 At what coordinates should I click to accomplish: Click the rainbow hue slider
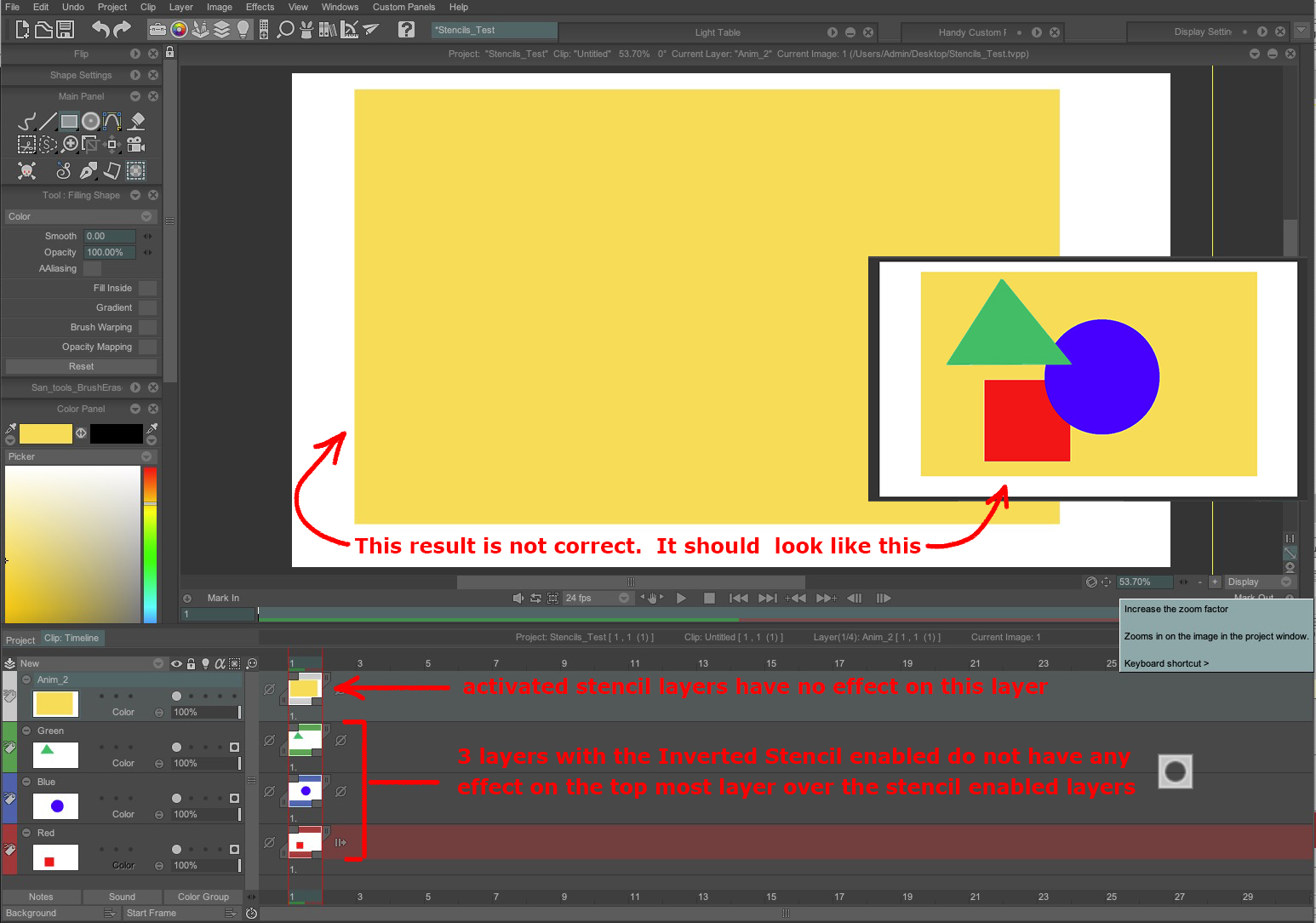point(150,544)
